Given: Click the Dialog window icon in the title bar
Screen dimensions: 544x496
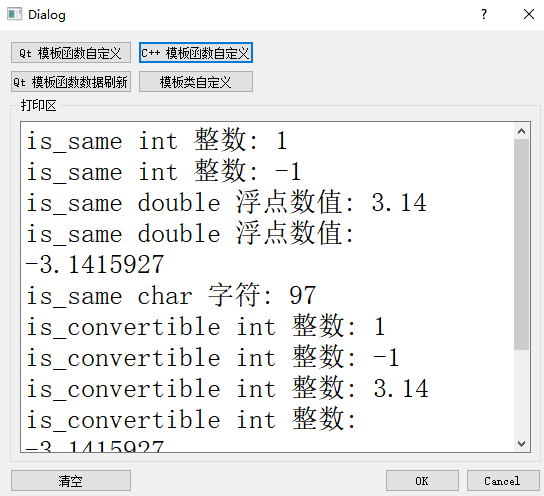Looking at the screenshot, I should coord(14,14).
